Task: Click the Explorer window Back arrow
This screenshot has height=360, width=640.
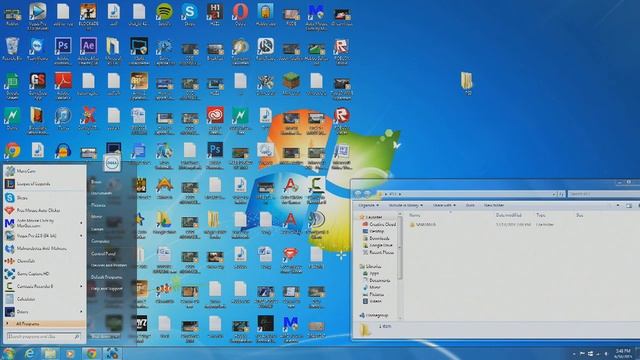Action: coord(358,194)
